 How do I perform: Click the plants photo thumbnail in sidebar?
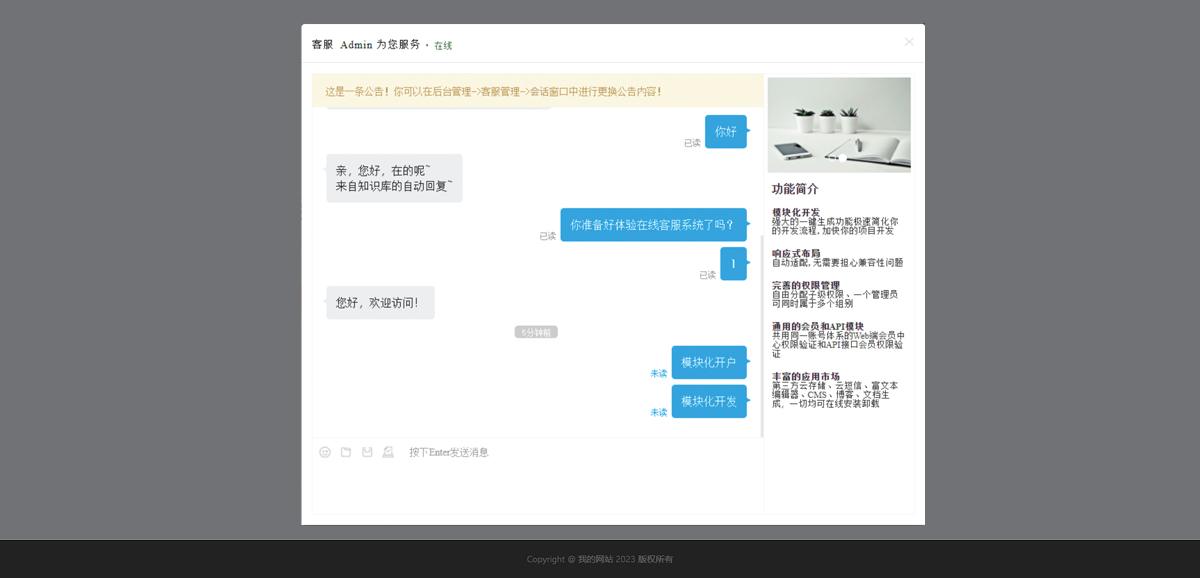[x=839, y=124]
